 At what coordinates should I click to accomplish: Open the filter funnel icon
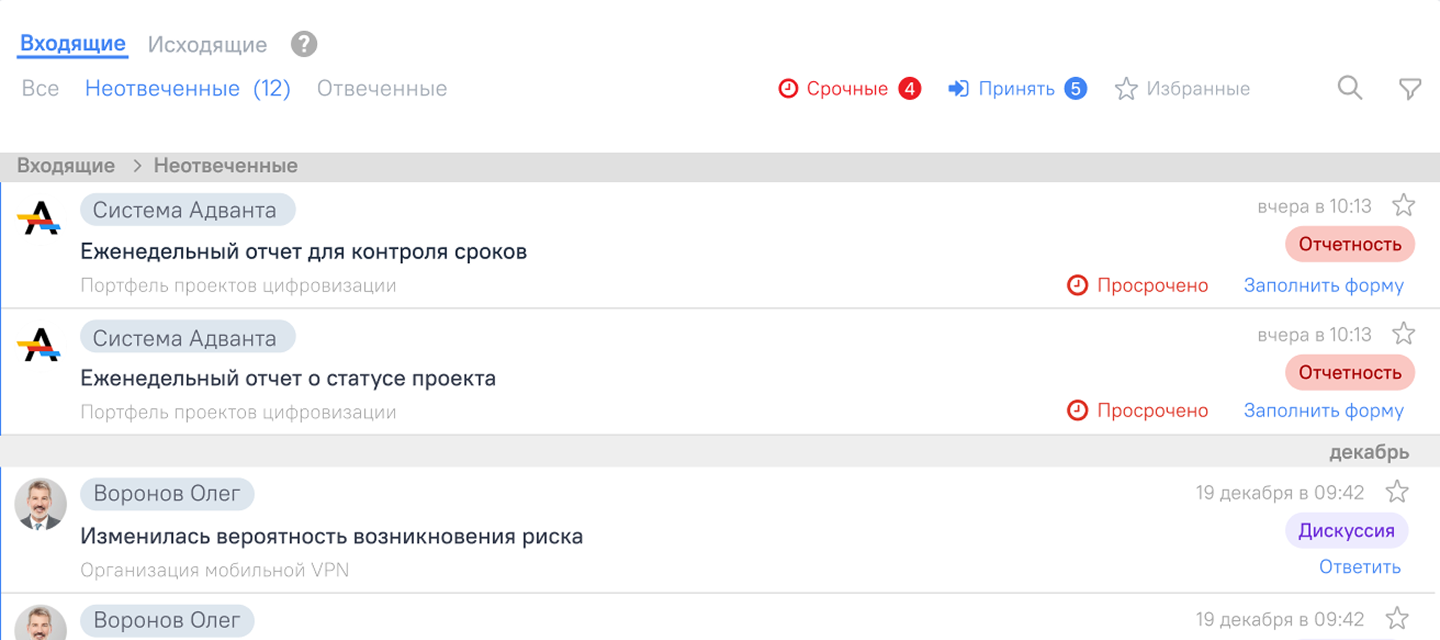[x=1410, y=90]
